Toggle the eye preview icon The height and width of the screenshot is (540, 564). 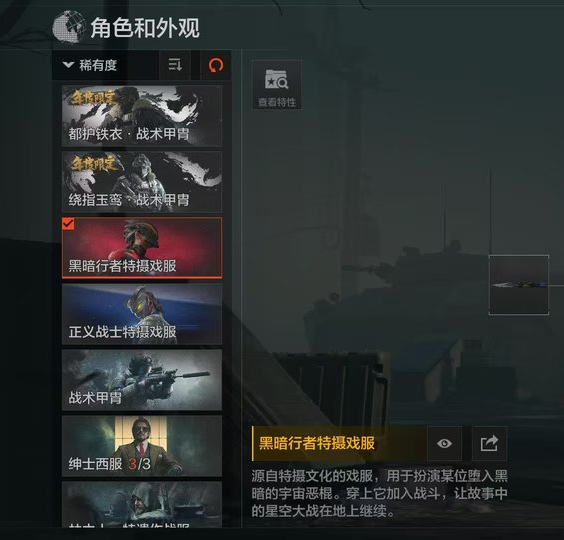445,443
